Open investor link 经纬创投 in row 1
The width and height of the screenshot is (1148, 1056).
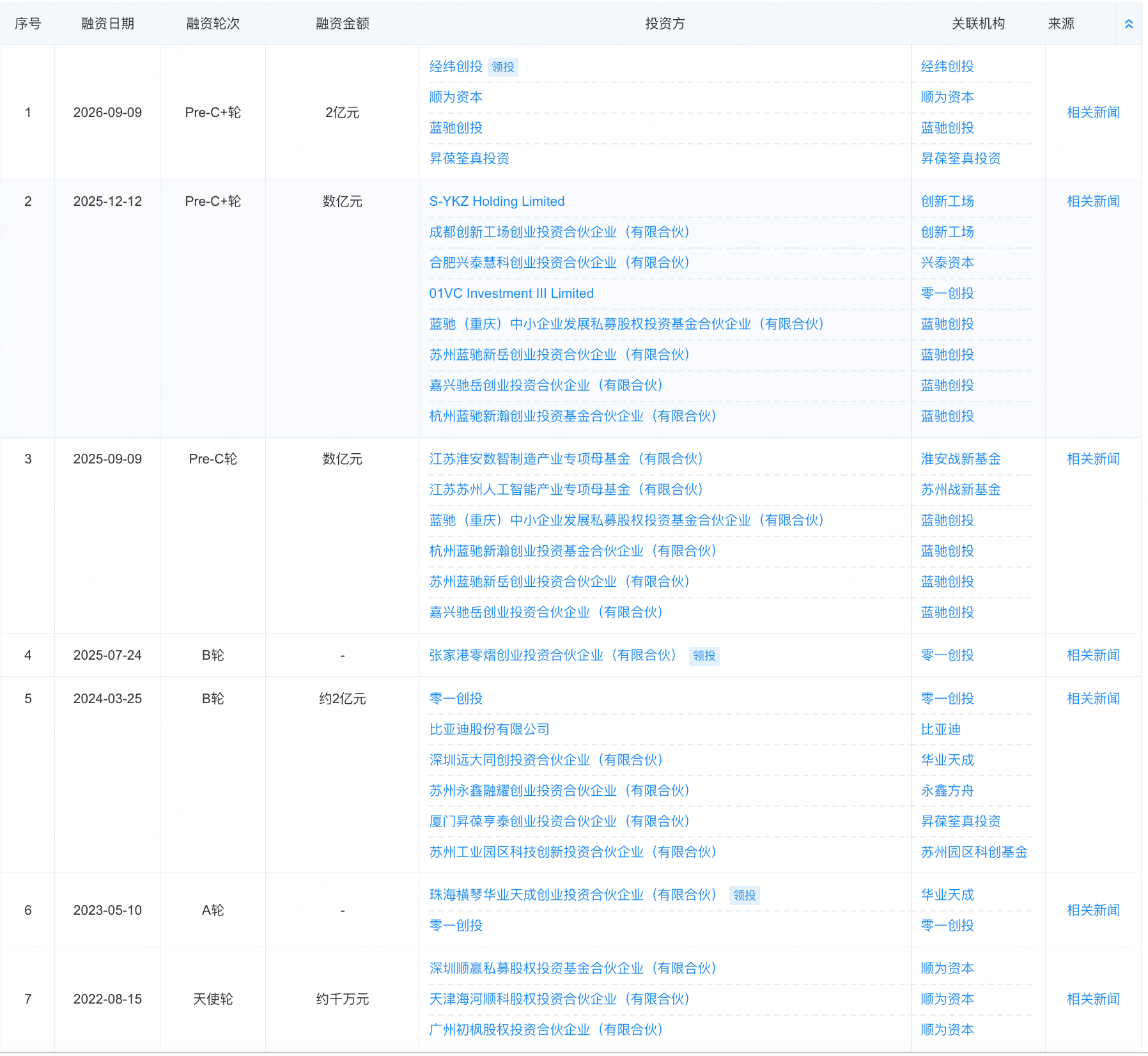(x=456, y=66)
